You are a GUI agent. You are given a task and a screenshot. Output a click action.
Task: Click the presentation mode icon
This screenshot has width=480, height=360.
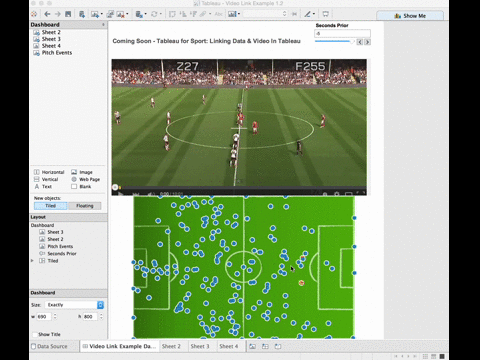[x=325, y=14]
